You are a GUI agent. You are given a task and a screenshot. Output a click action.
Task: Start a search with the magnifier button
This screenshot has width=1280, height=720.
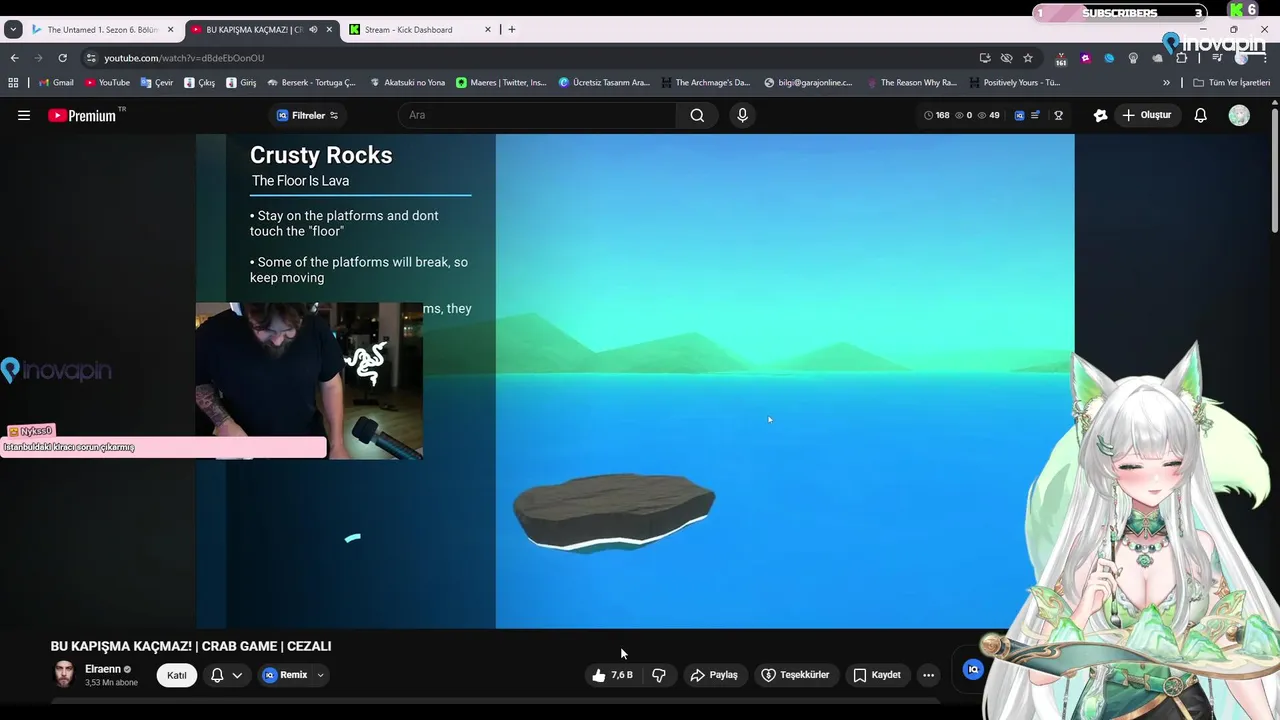[x=697, y=116]
